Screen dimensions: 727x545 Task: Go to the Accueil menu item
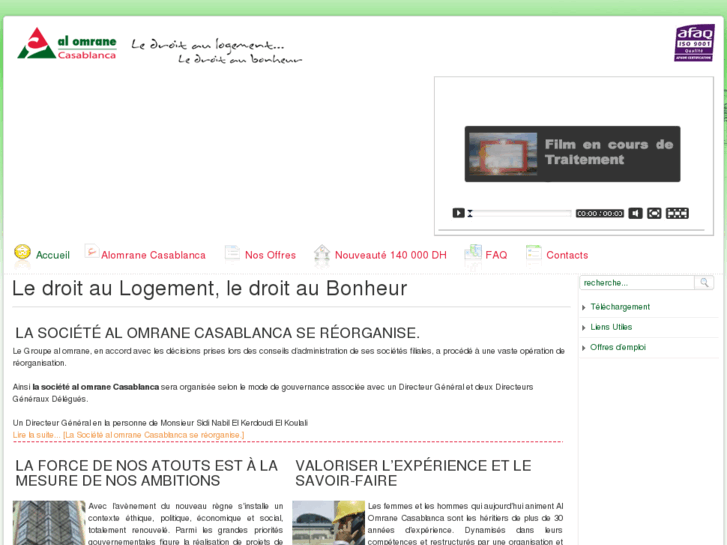point(53,255)
